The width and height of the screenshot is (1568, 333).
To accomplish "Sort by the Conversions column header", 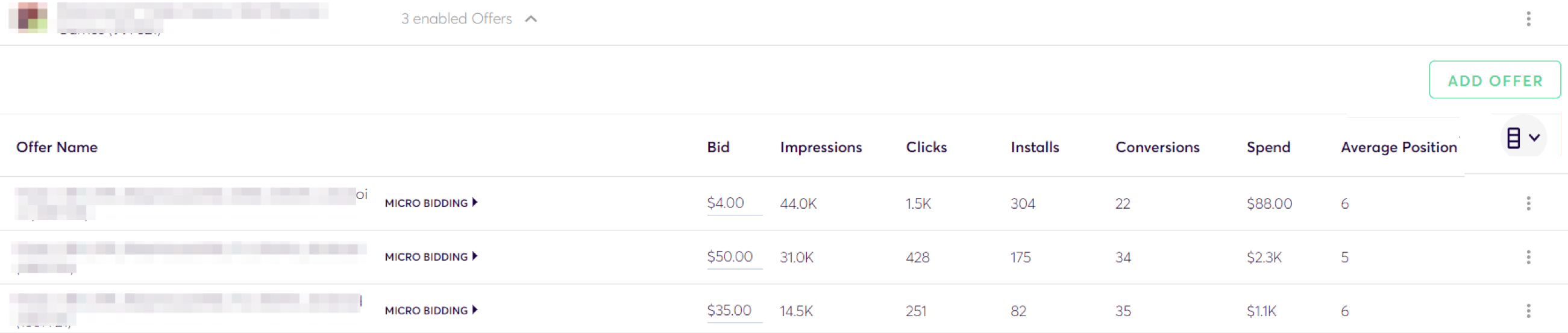I will tap(1157, 148).
